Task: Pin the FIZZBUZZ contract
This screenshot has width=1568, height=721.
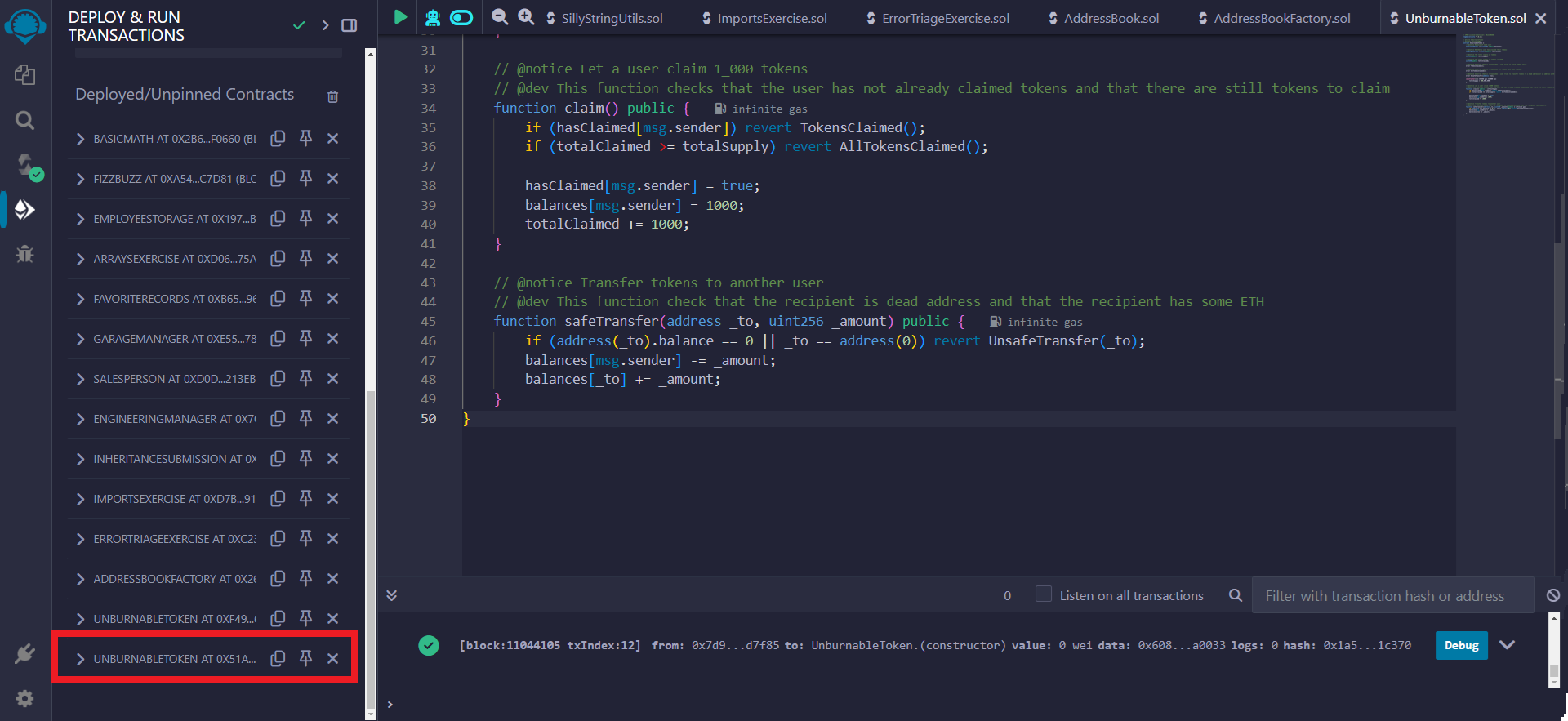Action: pyautogui.click(x=305, y=179)
